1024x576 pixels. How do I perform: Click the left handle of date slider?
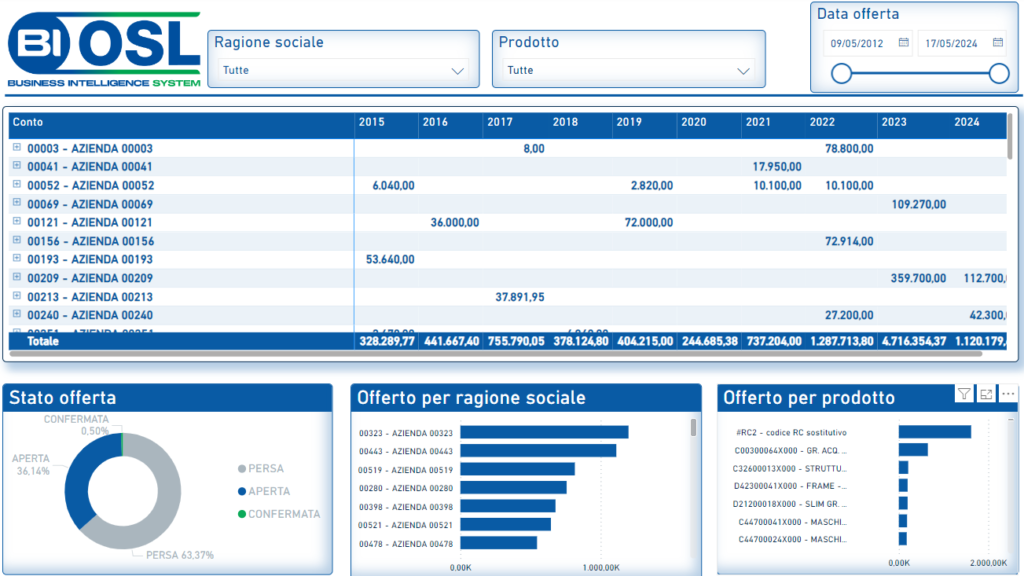point(842,73)
